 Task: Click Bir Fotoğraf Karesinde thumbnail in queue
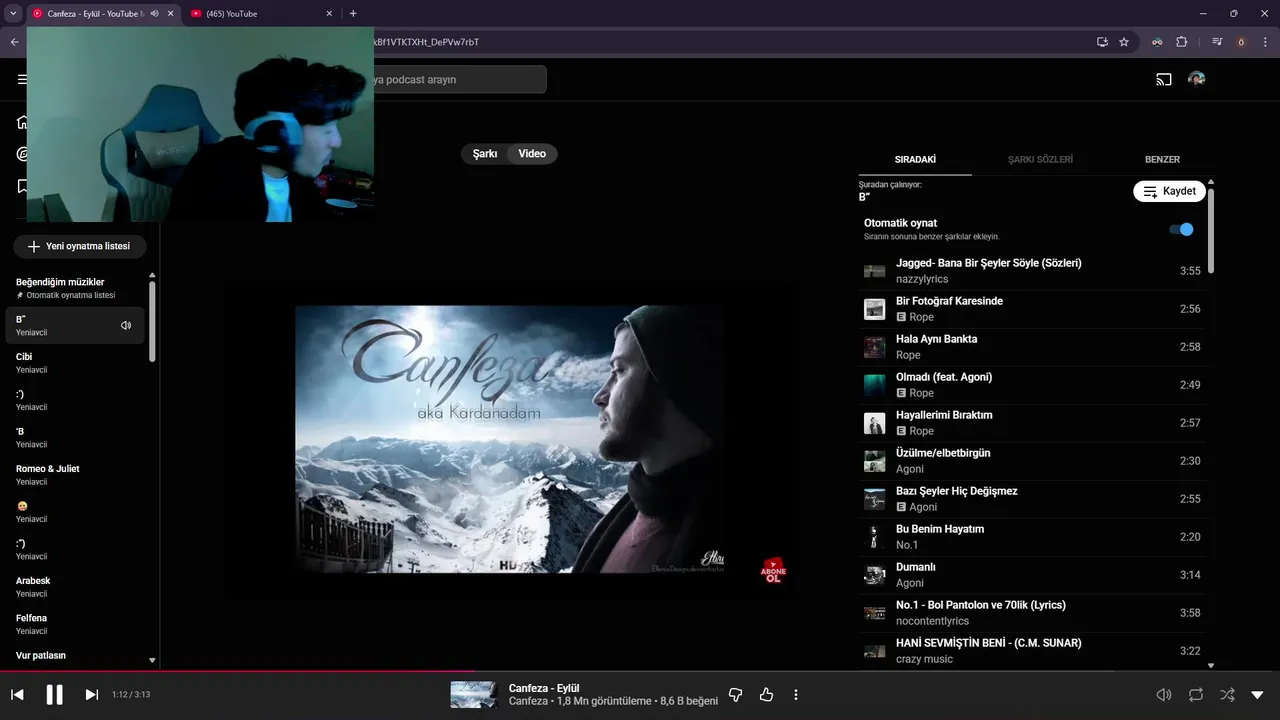point(875,309)
